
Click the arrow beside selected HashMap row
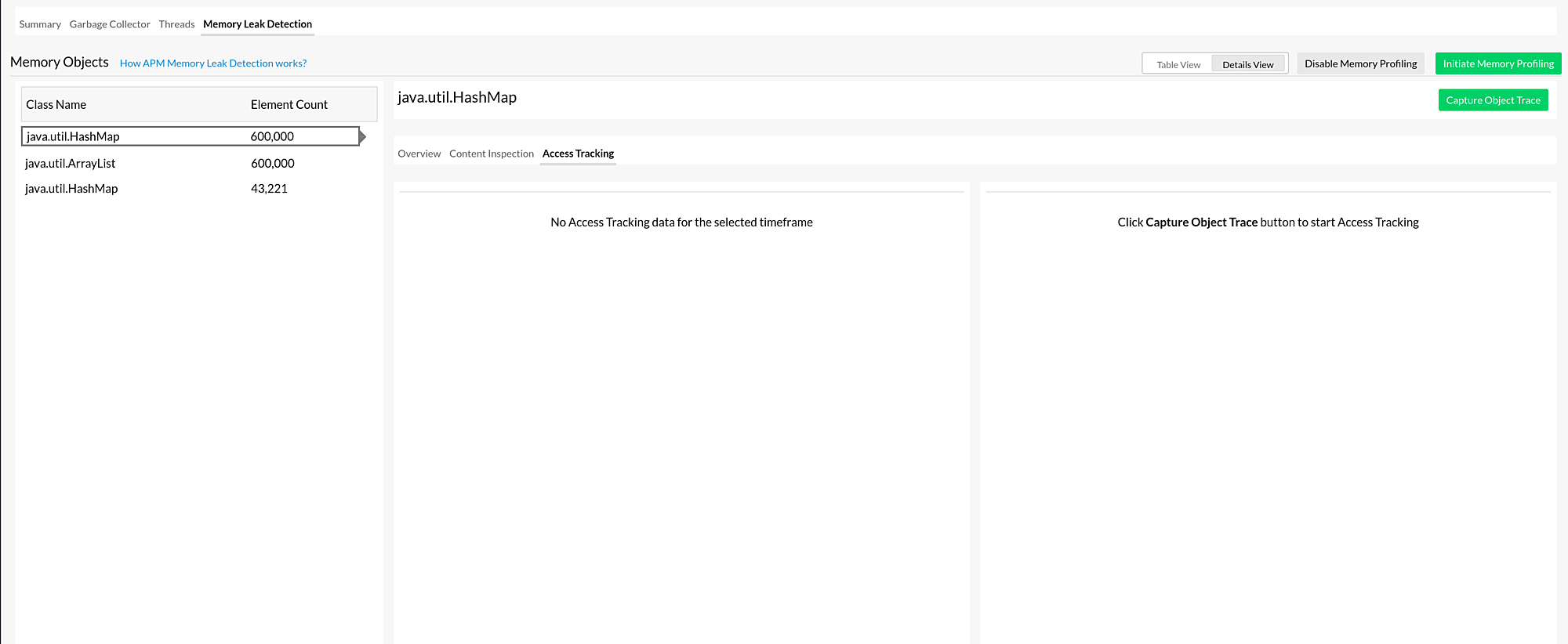(362, 137)
